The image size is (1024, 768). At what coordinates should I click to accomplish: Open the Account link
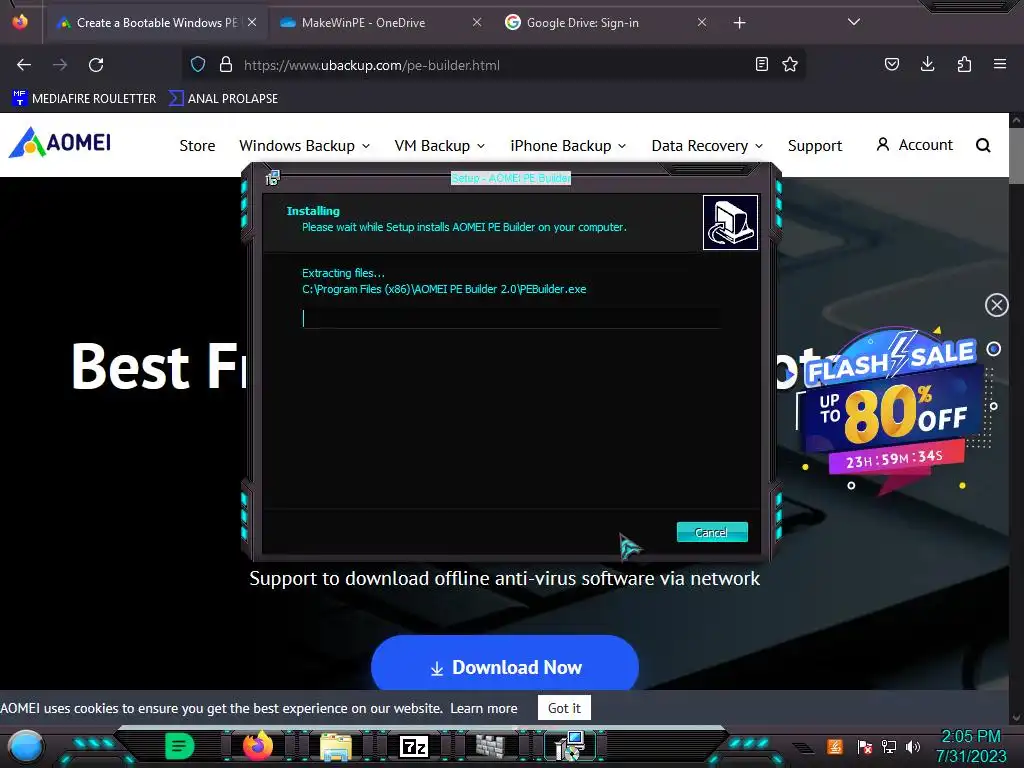click(x=914, y=145)
